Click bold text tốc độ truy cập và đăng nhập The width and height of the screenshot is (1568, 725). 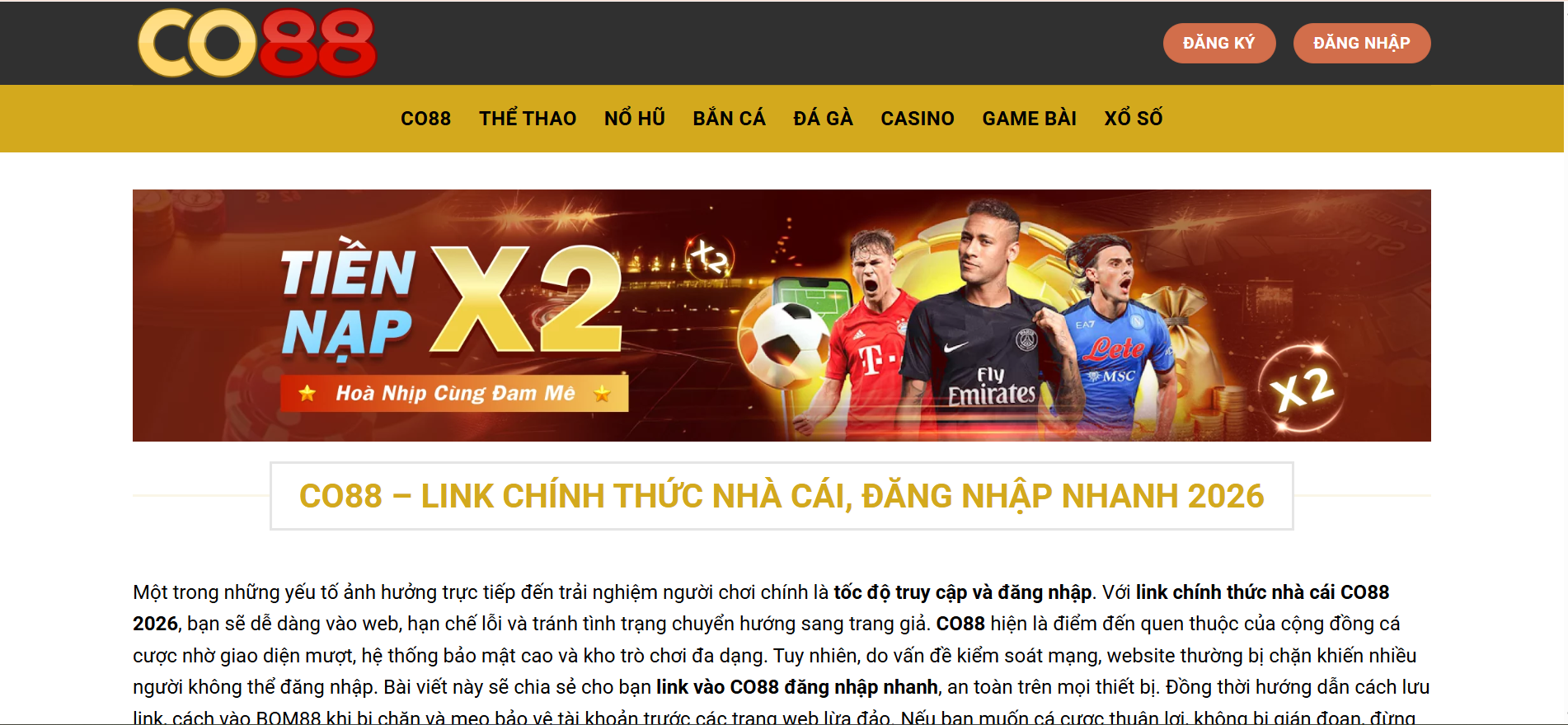click(x=963, y=592)
